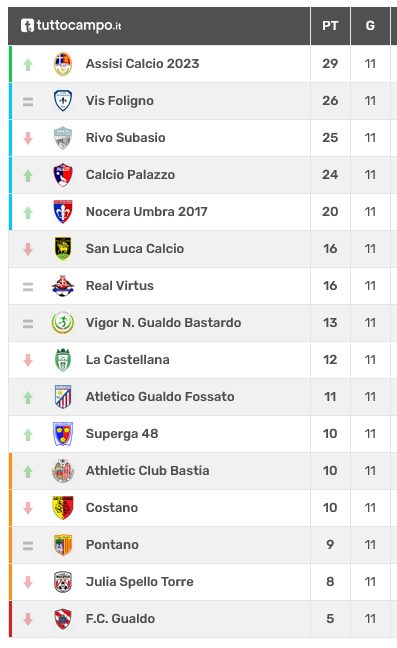Click the tuttocampo.it logo in header
The height and width of the screenshot is (648, 397).
click(x=71, y=26)
